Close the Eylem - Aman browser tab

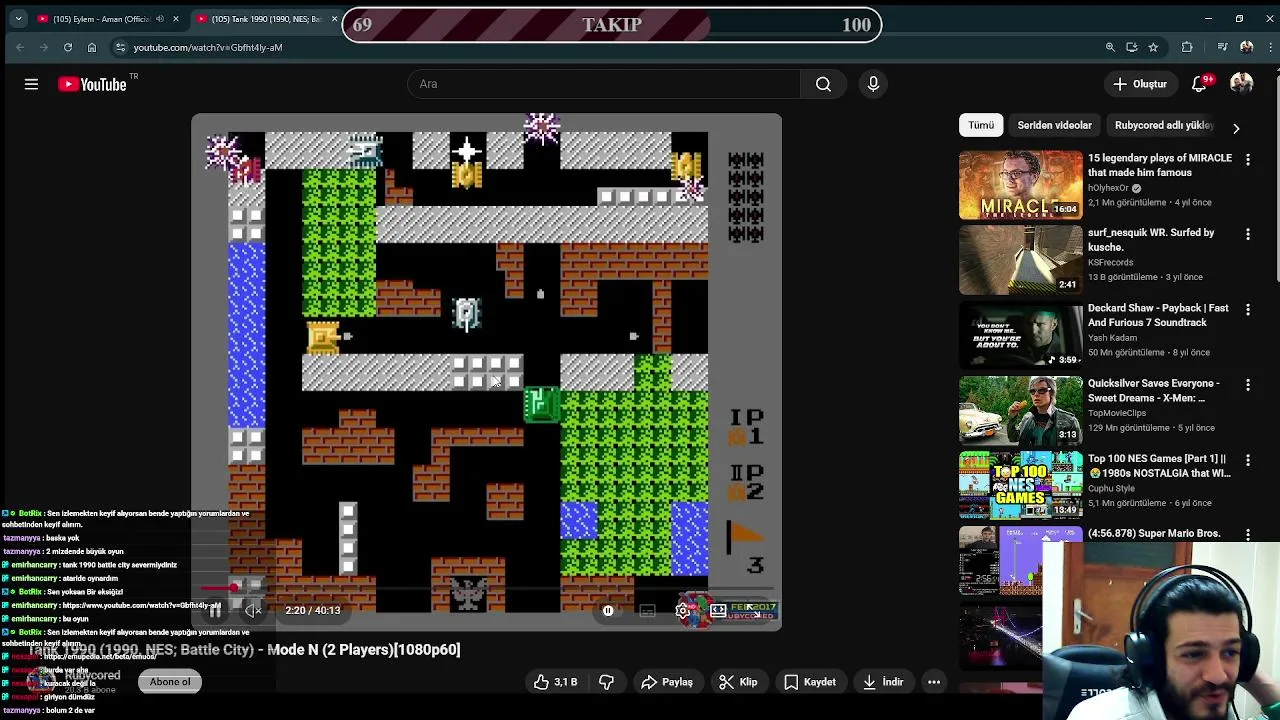[x=176, y=19]
